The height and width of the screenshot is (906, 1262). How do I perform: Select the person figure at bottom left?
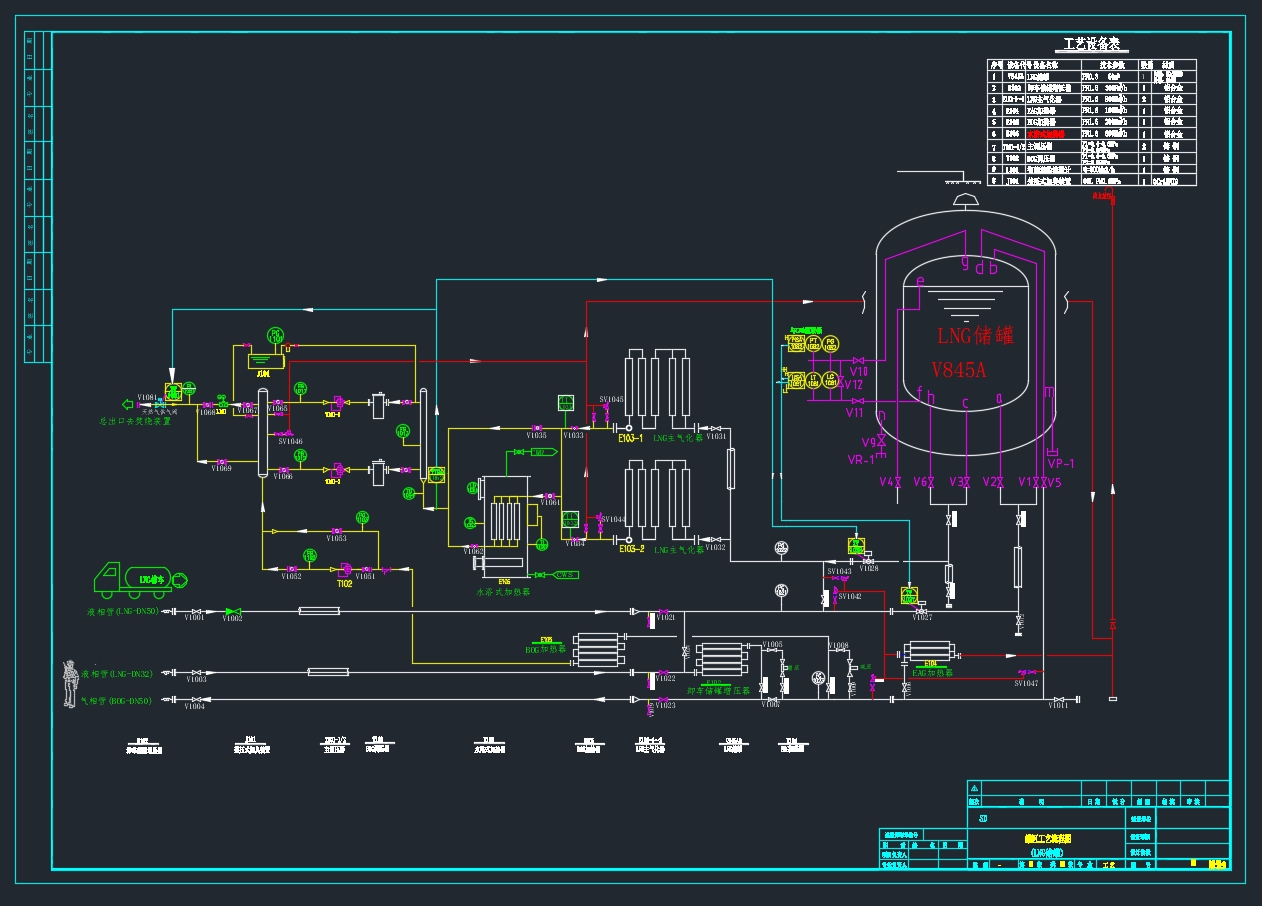(x=70, y=684)
